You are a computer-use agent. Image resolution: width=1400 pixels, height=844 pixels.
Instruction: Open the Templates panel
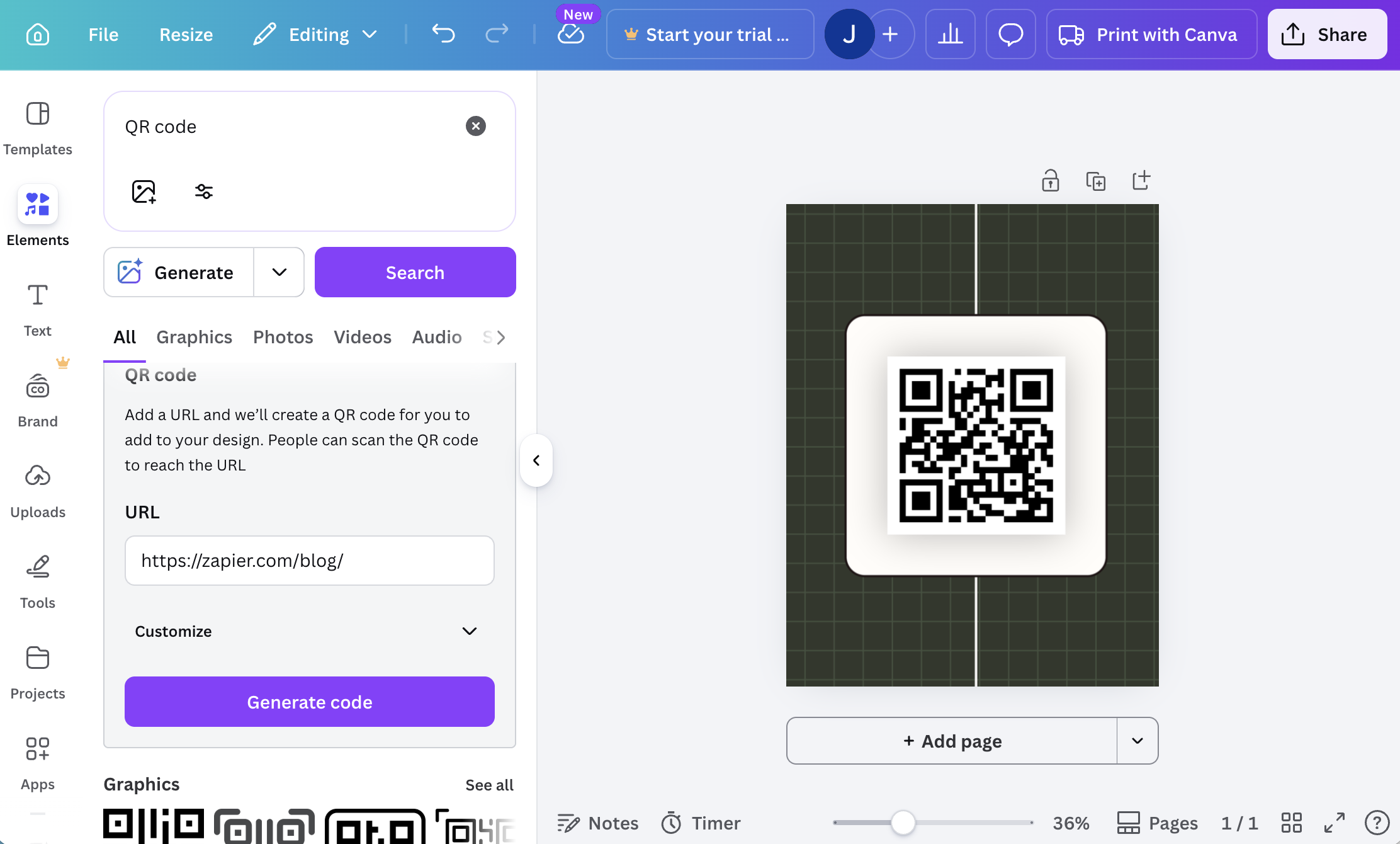(x=37, y=126)
